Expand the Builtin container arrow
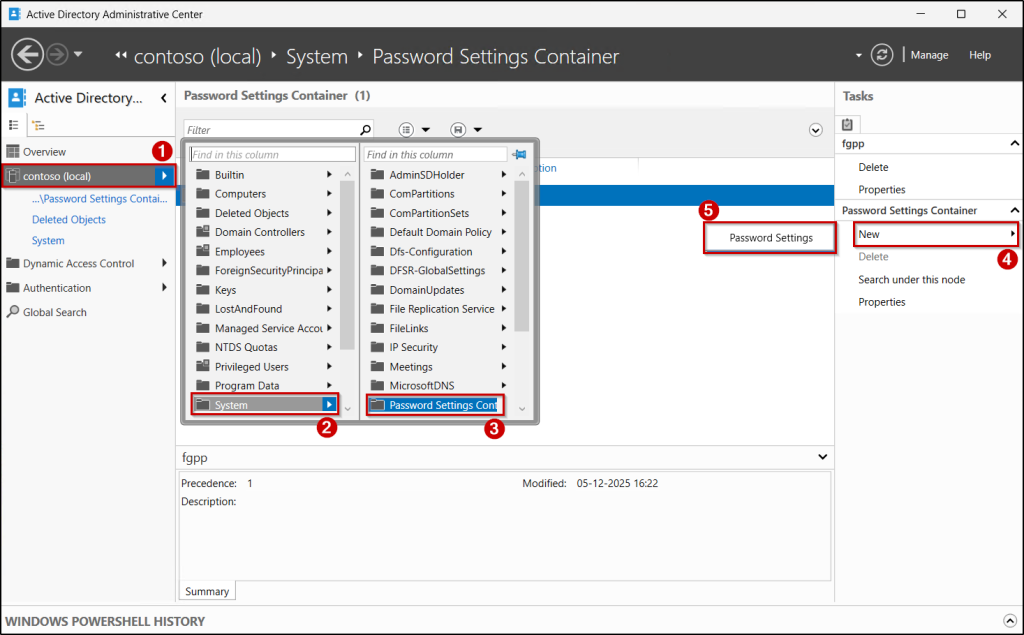Viewport: 1024px width, 635px height. pos(330,174)
